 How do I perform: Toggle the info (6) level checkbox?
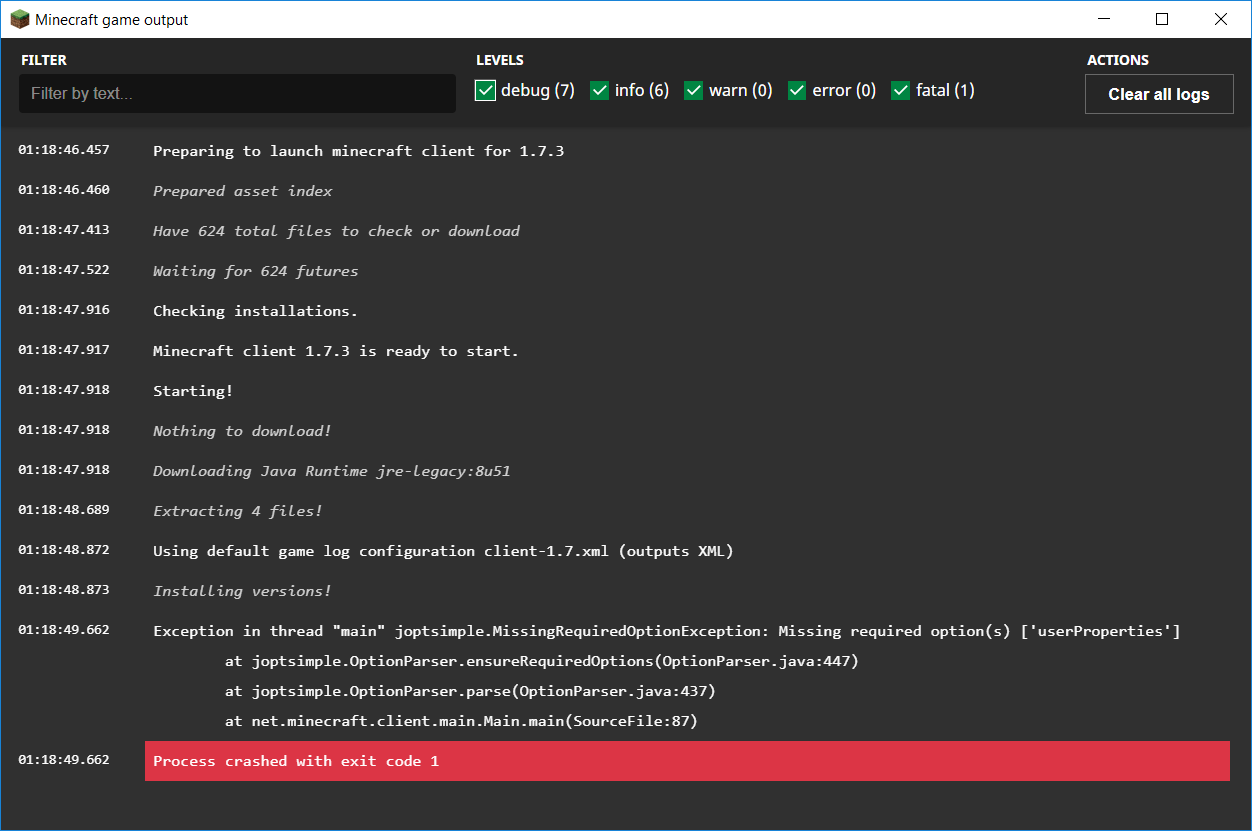pos(600,91)
